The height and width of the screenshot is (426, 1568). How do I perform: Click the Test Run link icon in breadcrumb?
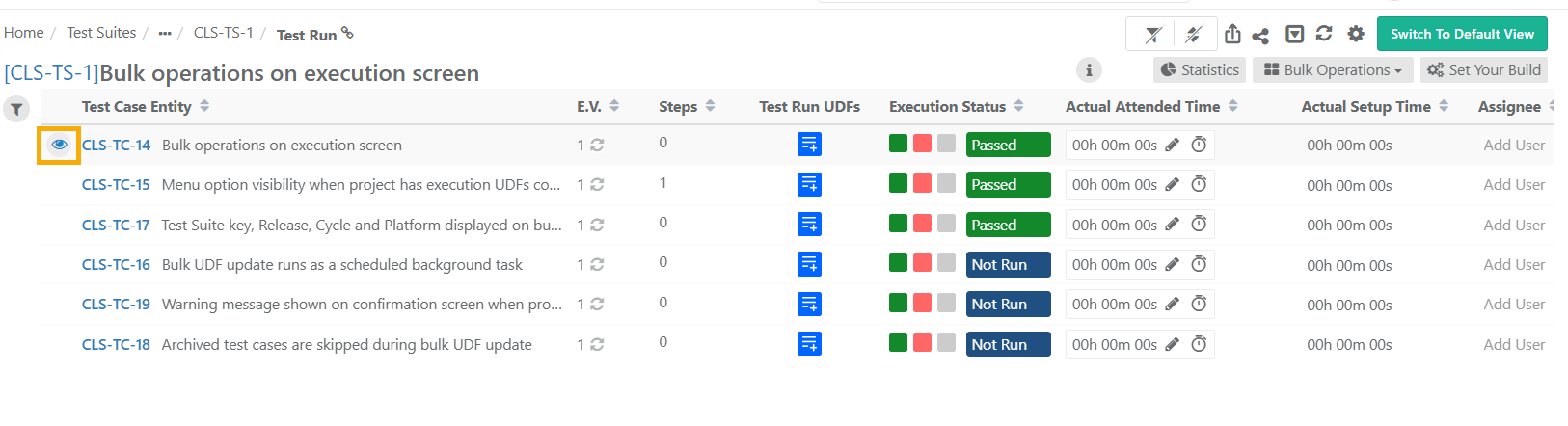click(x=347, y=33)
